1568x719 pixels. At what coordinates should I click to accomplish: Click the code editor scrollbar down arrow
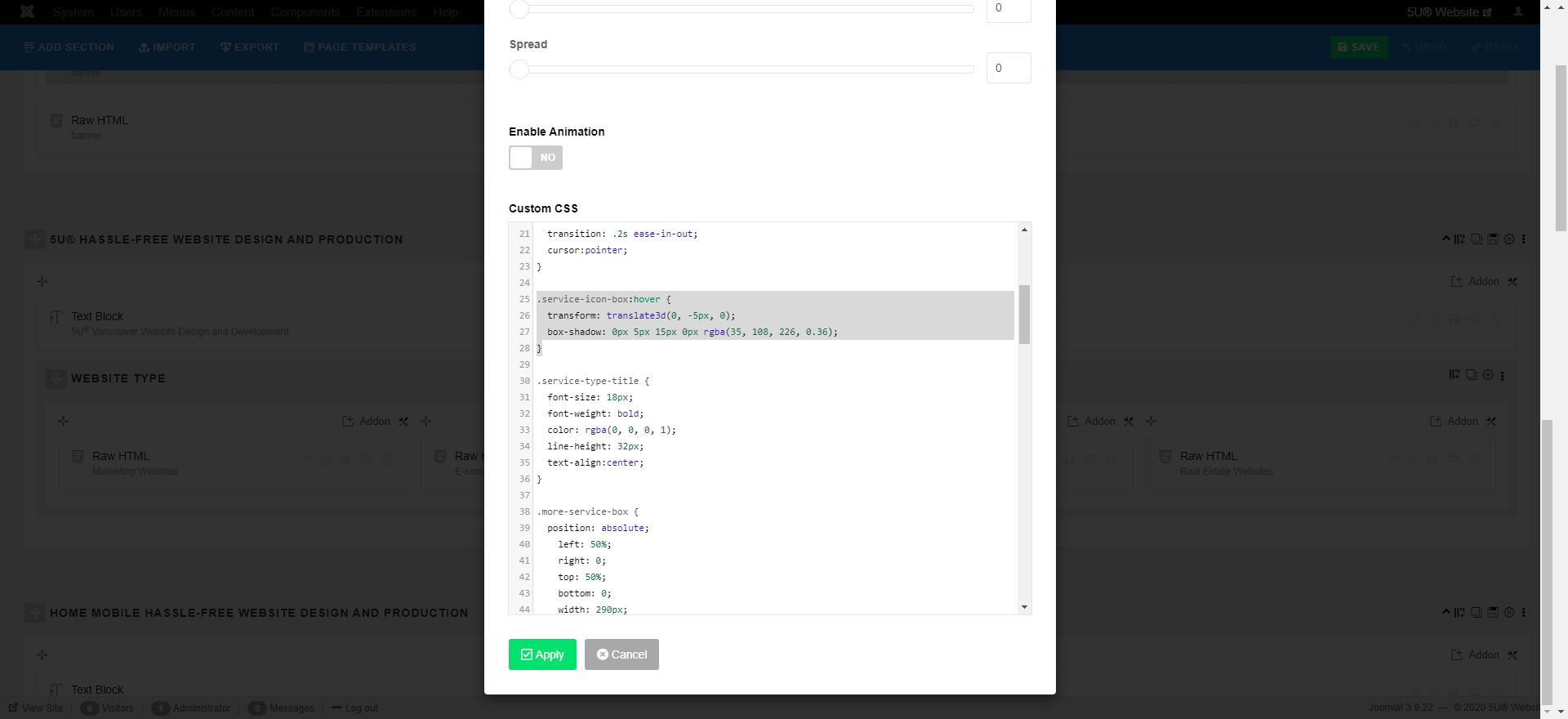pyautogui.click(x=1024, y=607)
